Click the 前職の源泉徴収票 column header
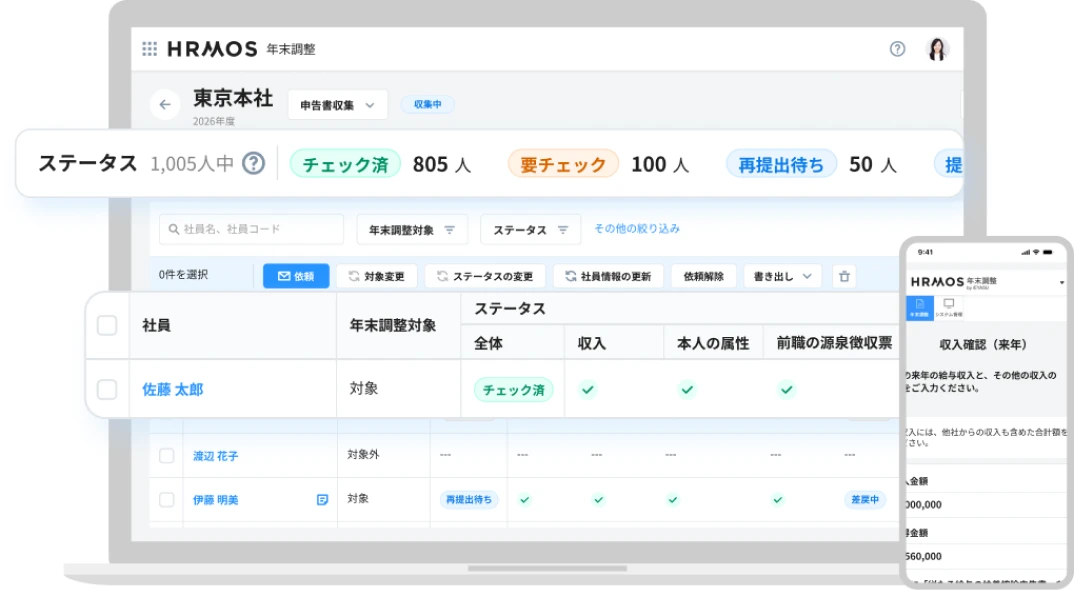 [834, 343]
